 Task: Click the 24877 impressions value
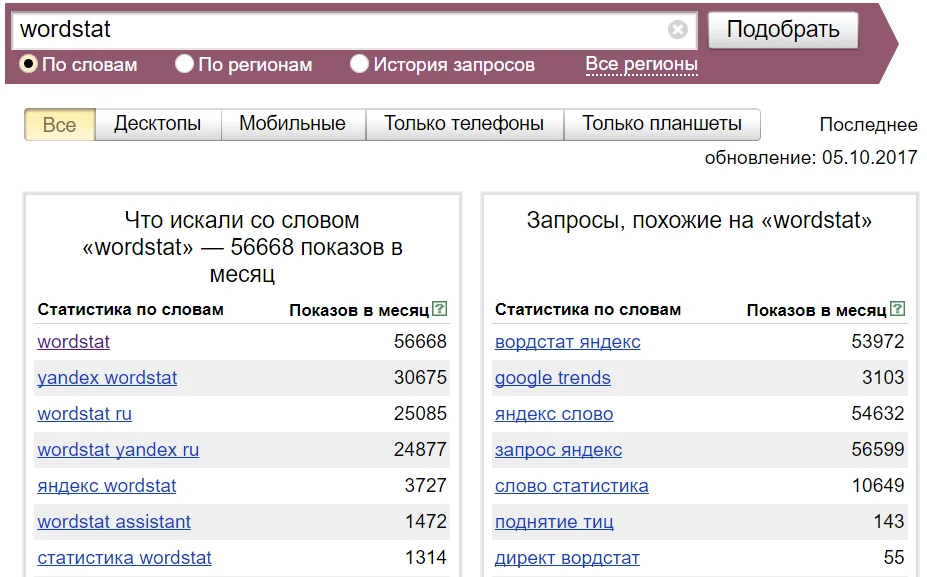click(x=420, y=449)
